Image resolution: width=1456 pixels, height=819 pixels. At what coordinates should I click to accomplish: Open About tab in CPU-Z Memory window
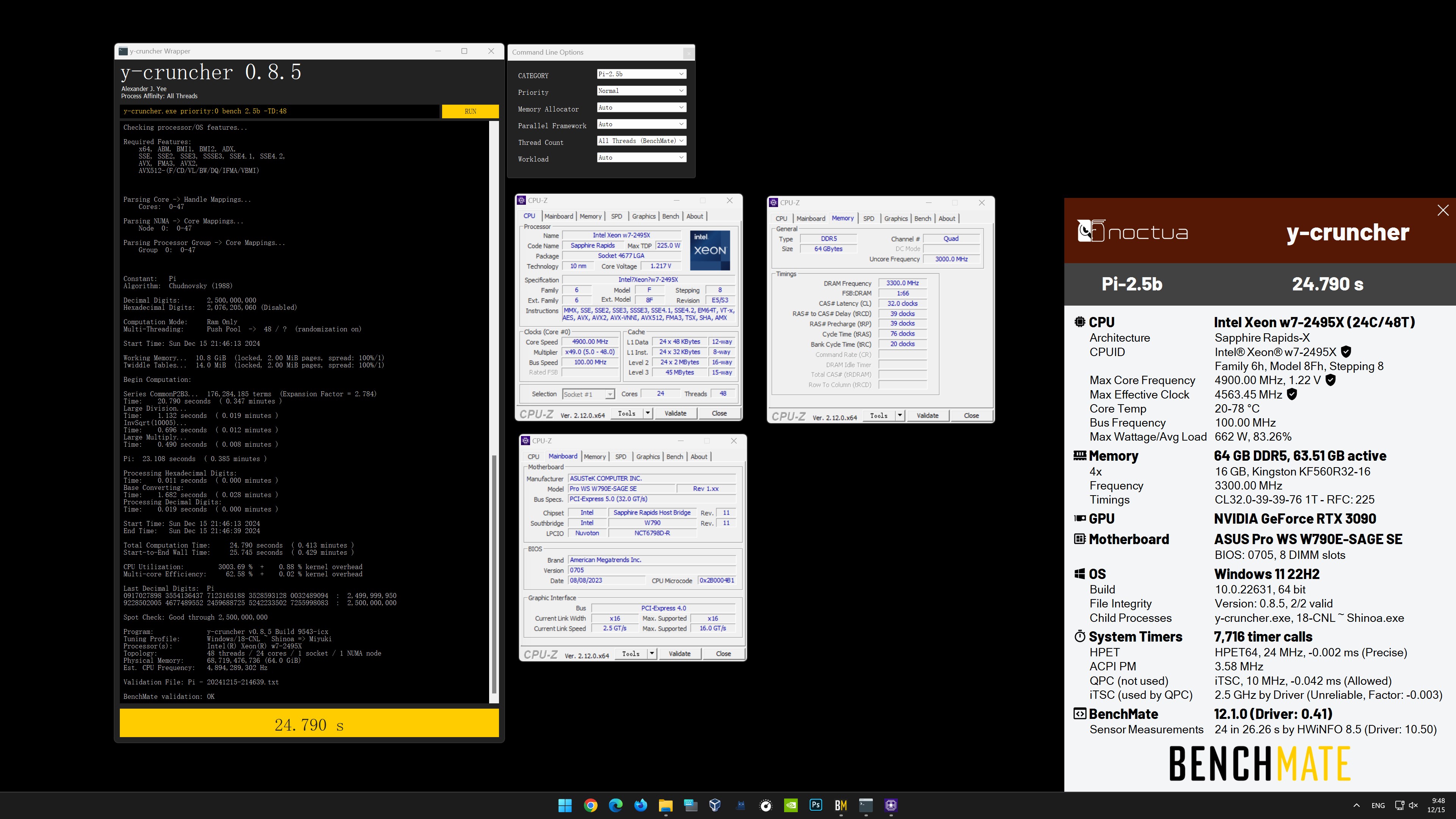(x=947, y=219)
